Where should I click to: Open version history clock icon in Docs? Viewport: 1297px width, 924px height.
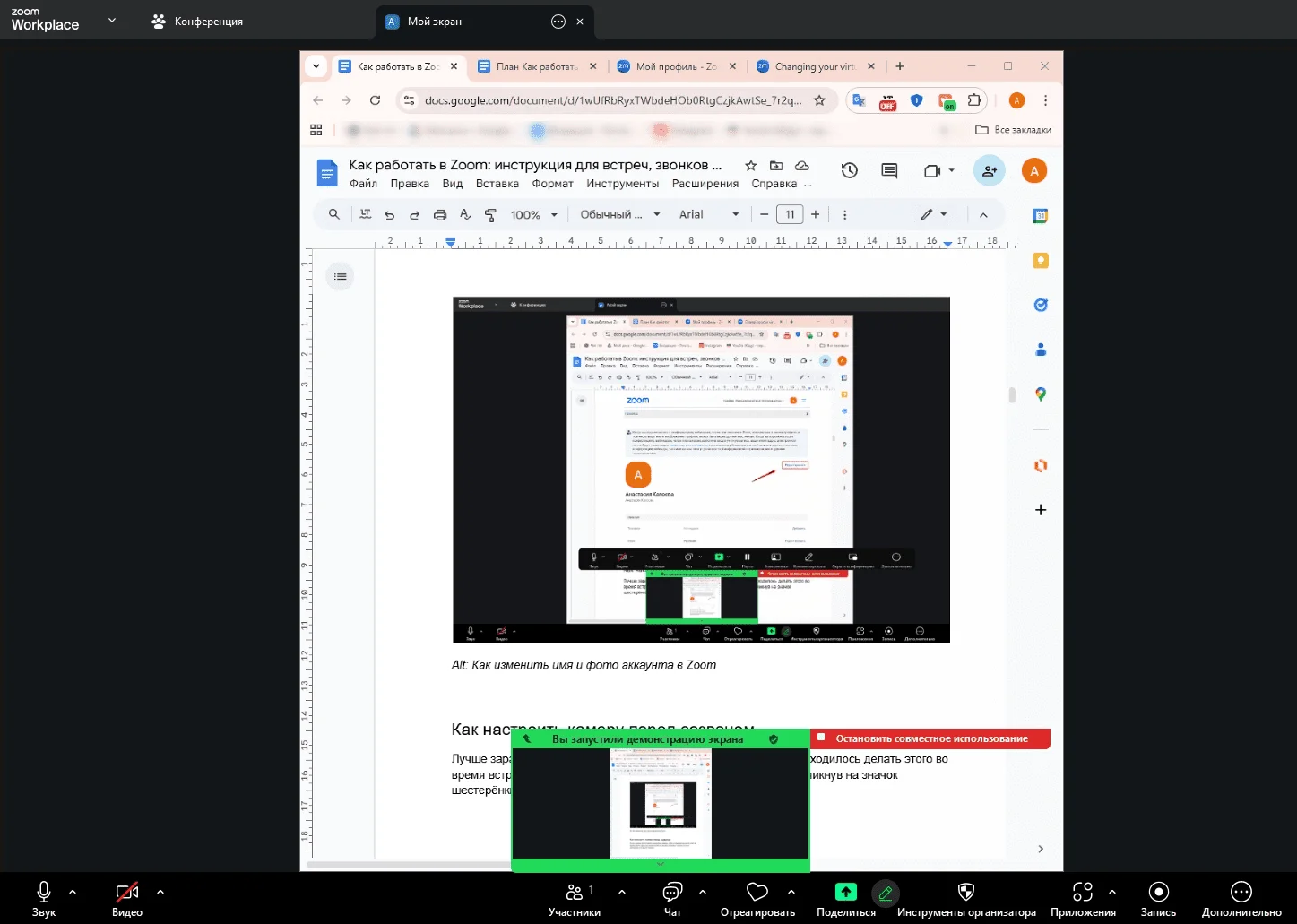(850, 170)
